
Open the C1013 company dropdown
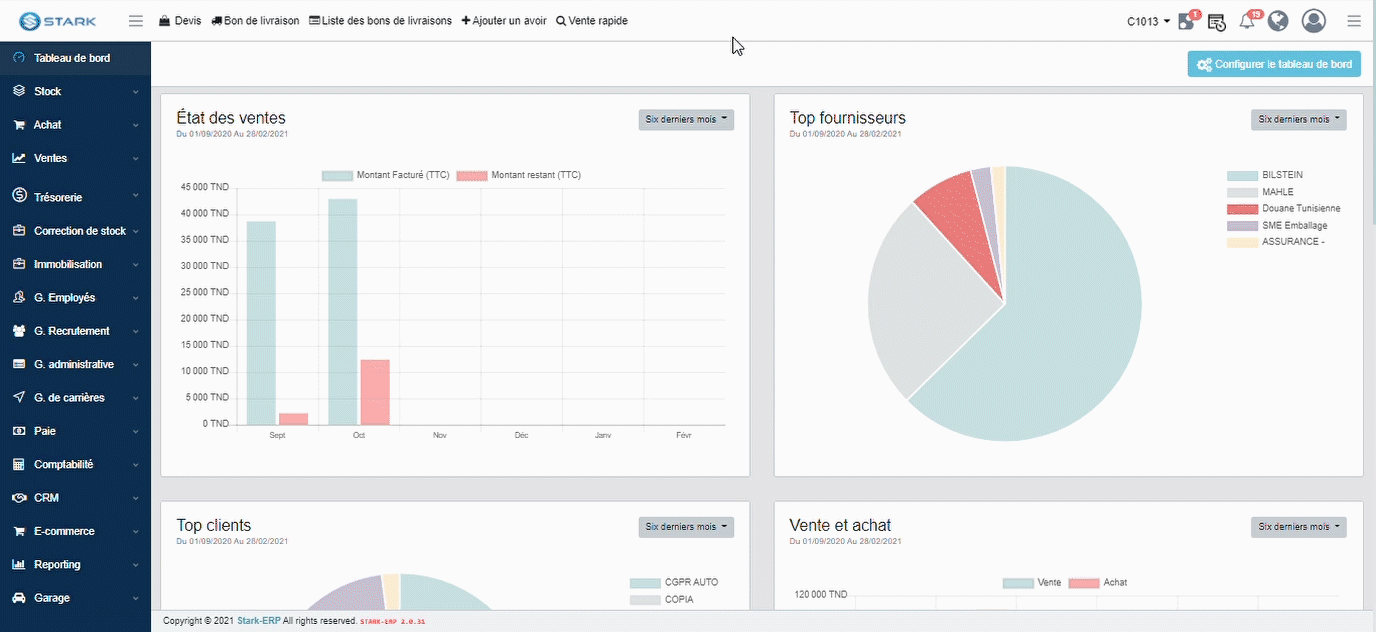pyautogui.click(x=1148, y=21)
